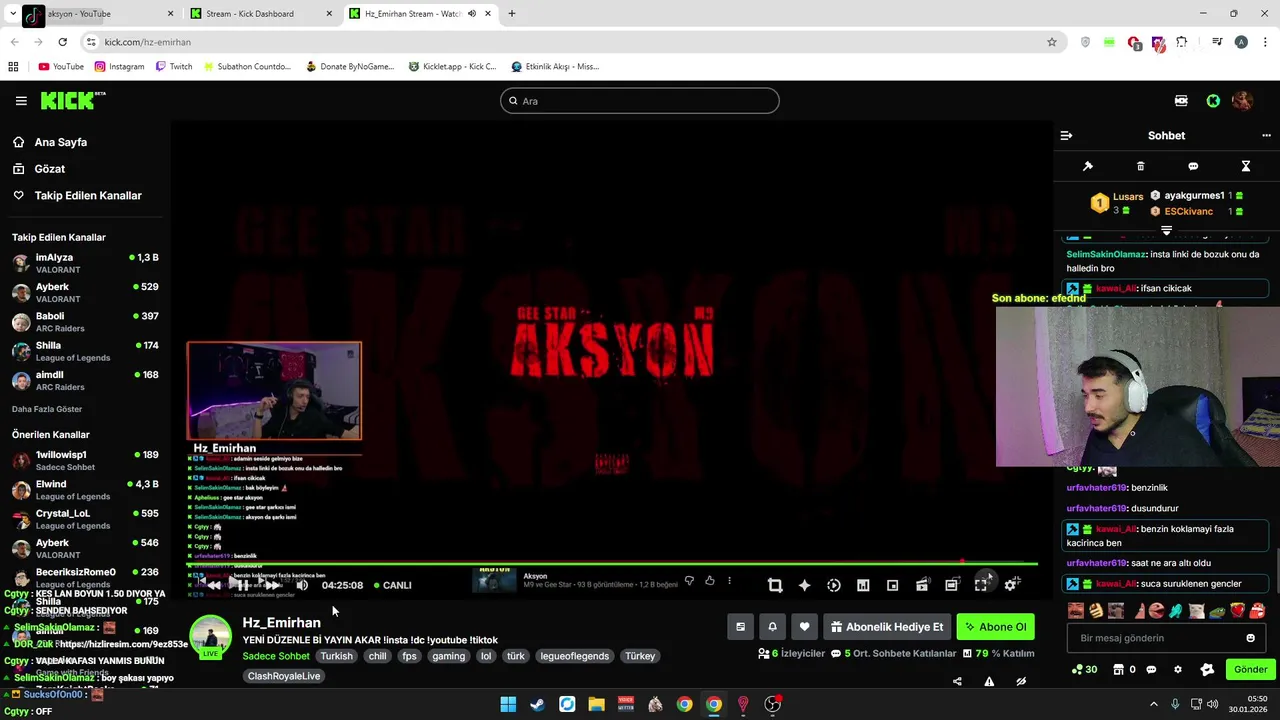Open the emoji picker in message box
This screenshot has height=720, width=1280.
pyautogui.click(x=1250, y=638)
